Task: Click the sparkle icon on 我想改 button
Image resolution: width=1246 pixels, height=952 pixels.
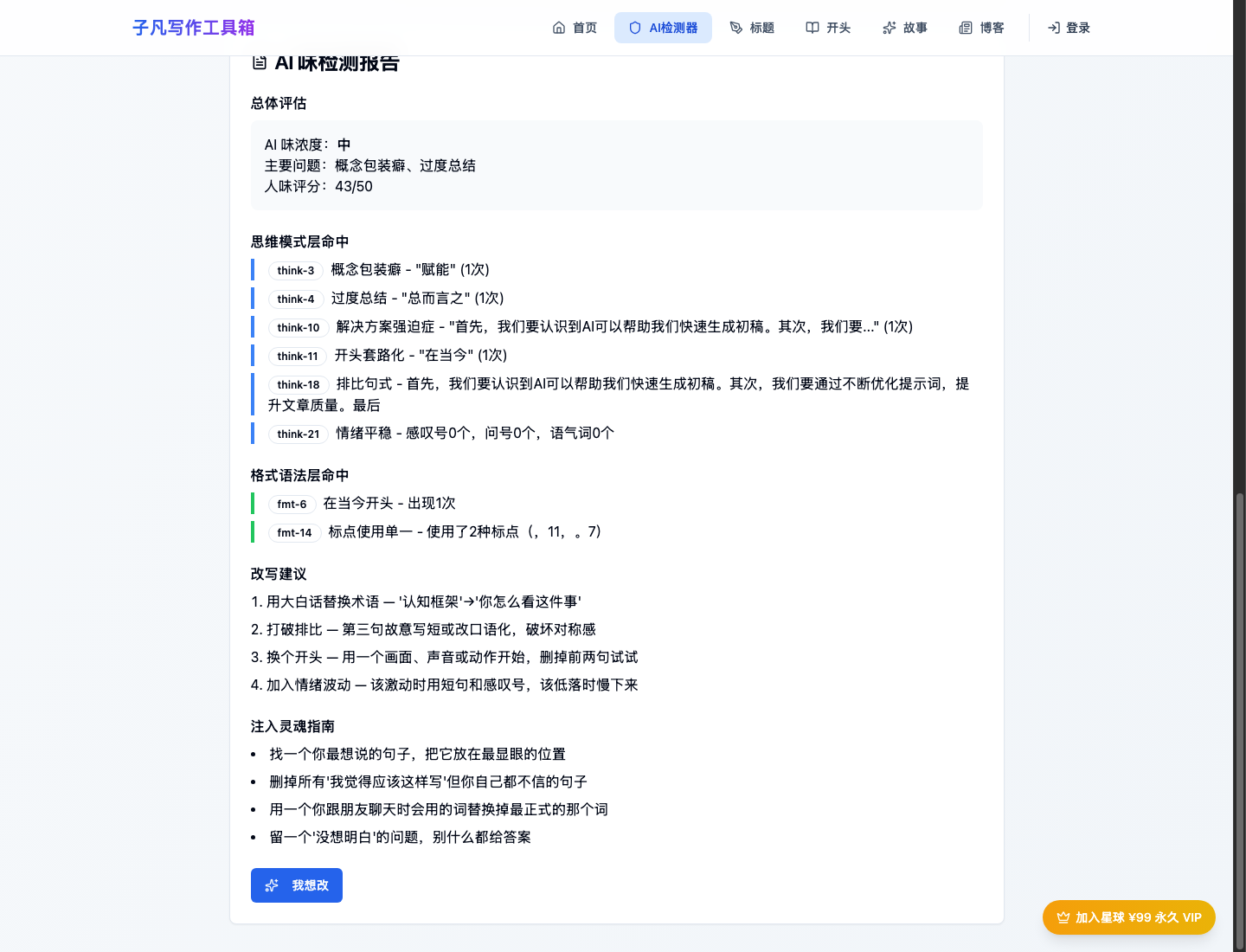Action: pyautogui.click(x=272, y=885)
